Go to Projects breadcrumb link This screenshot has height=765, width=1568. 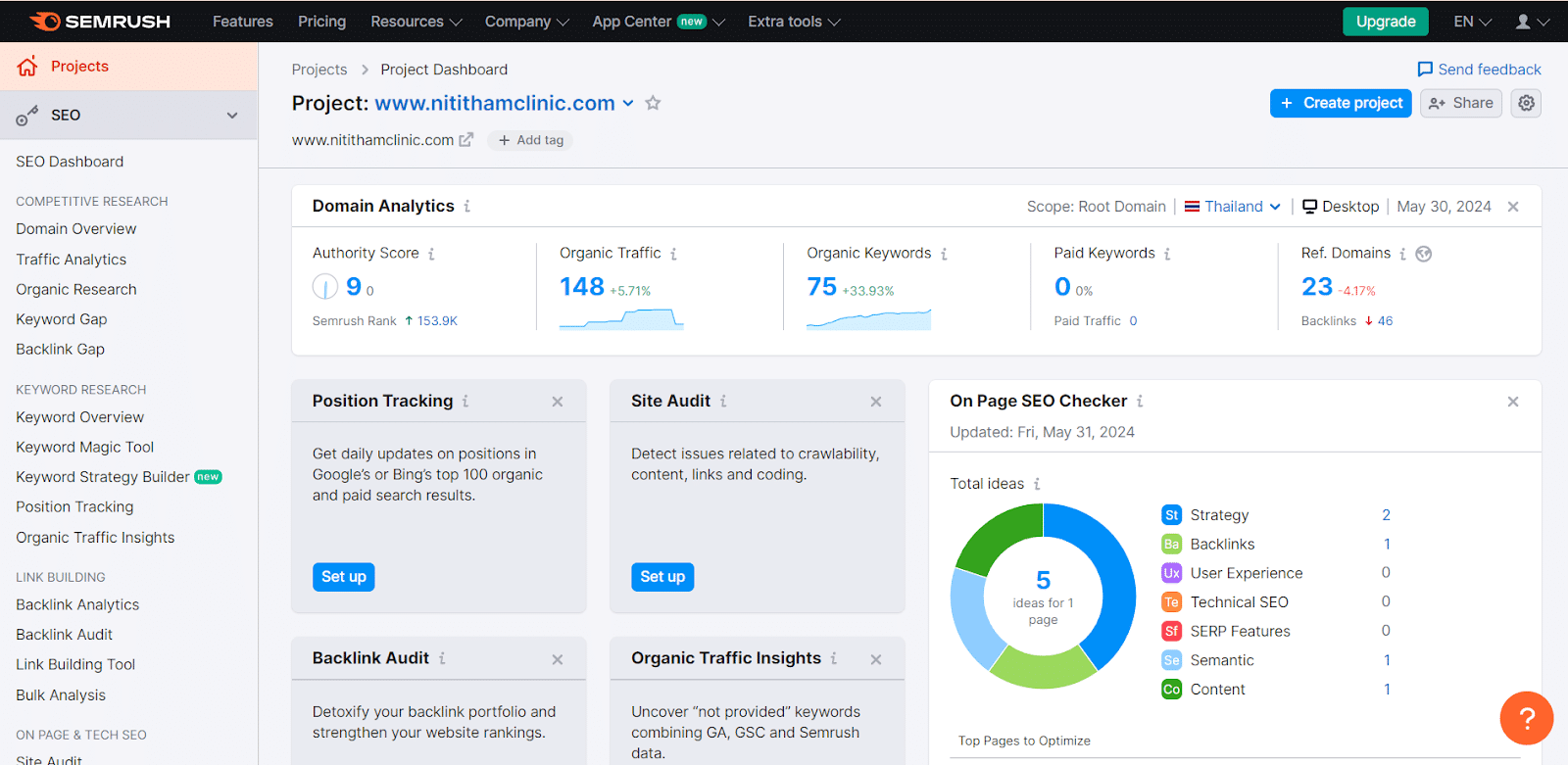click(x=319, y=70)
